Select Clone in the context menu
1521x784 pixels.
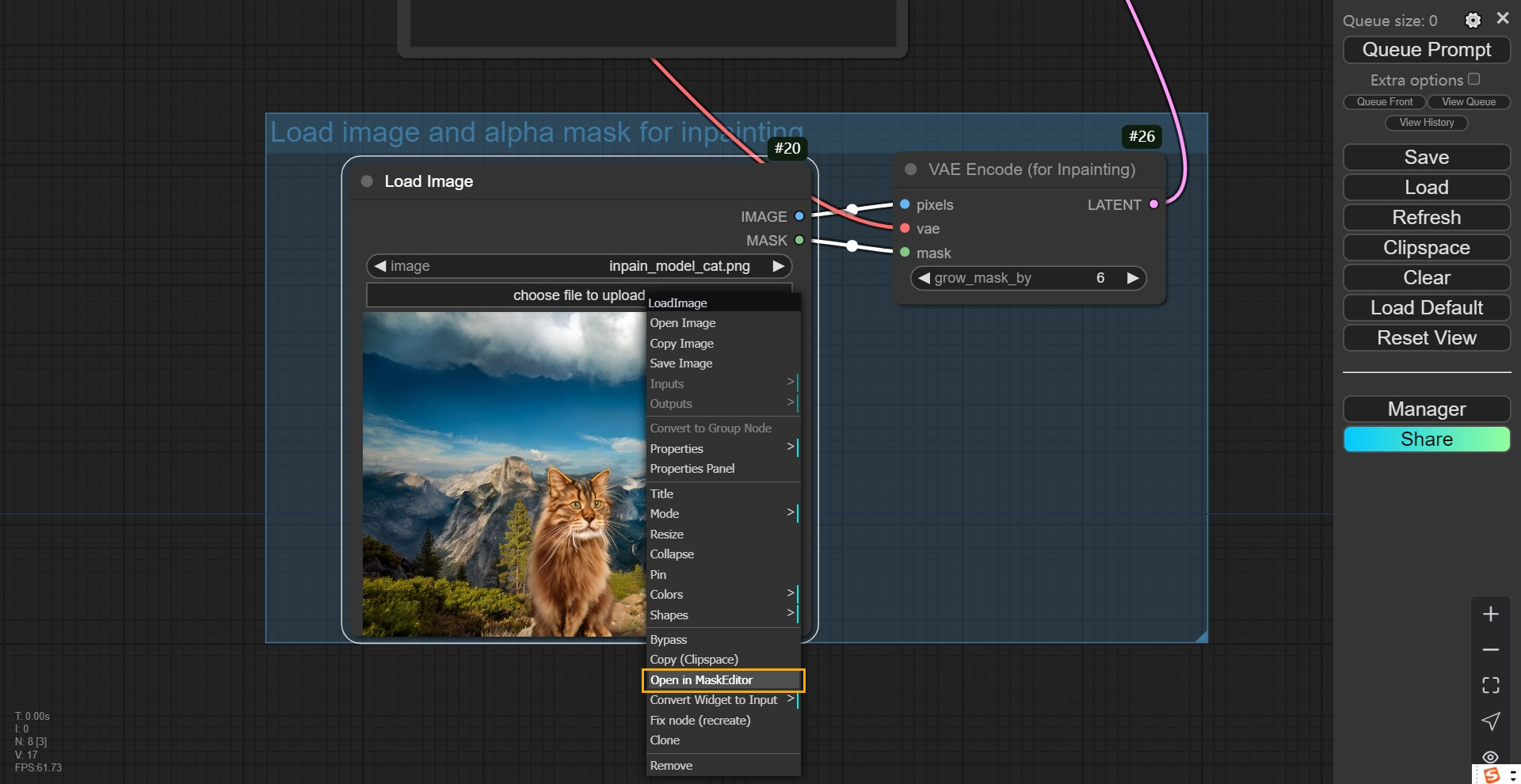click(x=723, y=740)
